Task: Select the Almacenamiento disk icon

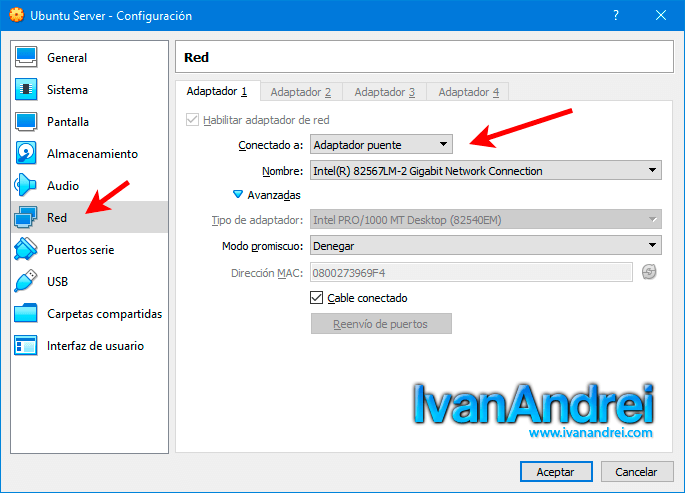Action: (26, 153)
